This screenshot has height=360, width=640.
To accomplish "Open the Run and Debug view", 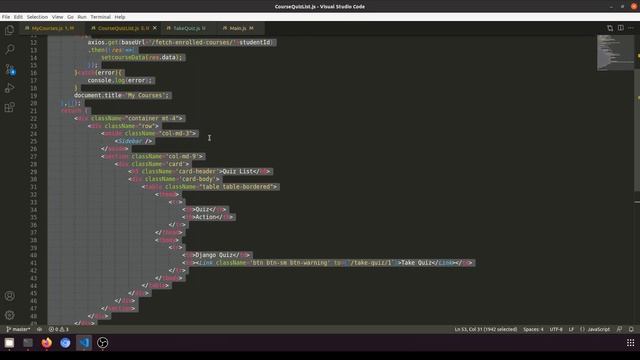I will coord(9,88).
